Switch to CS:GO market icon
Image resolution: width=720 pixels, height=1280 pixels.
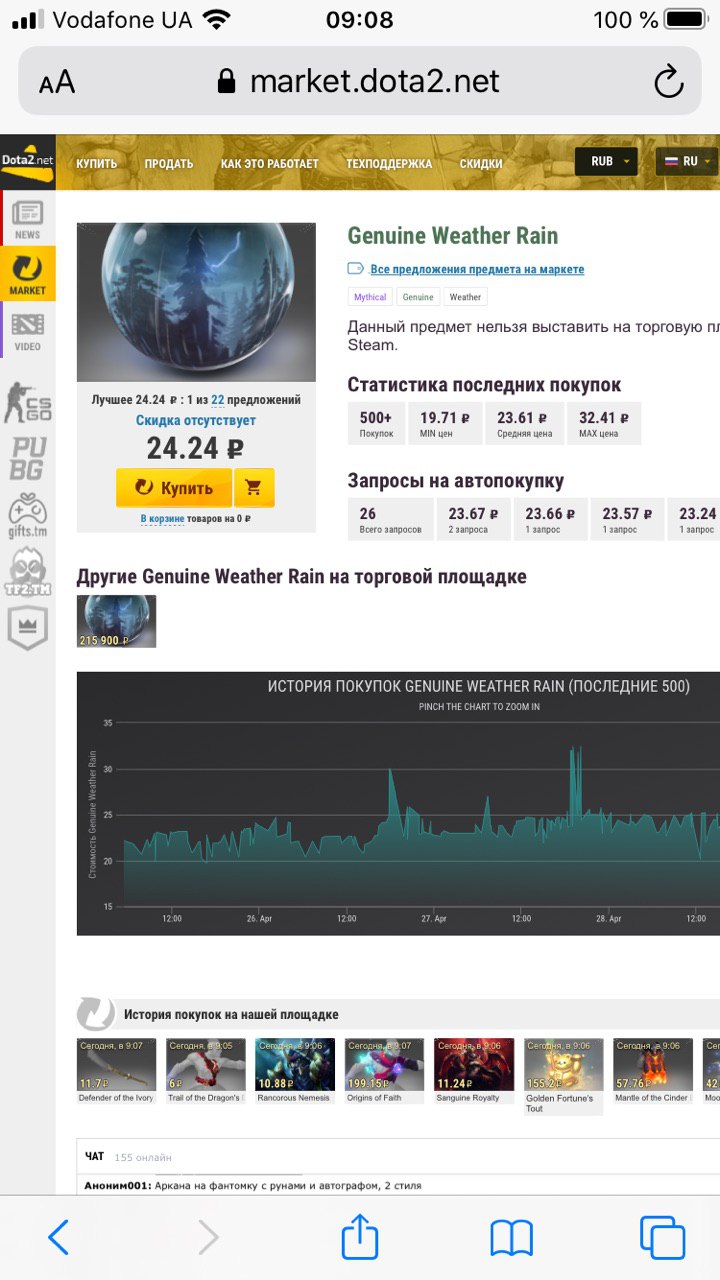coord(28,402)
